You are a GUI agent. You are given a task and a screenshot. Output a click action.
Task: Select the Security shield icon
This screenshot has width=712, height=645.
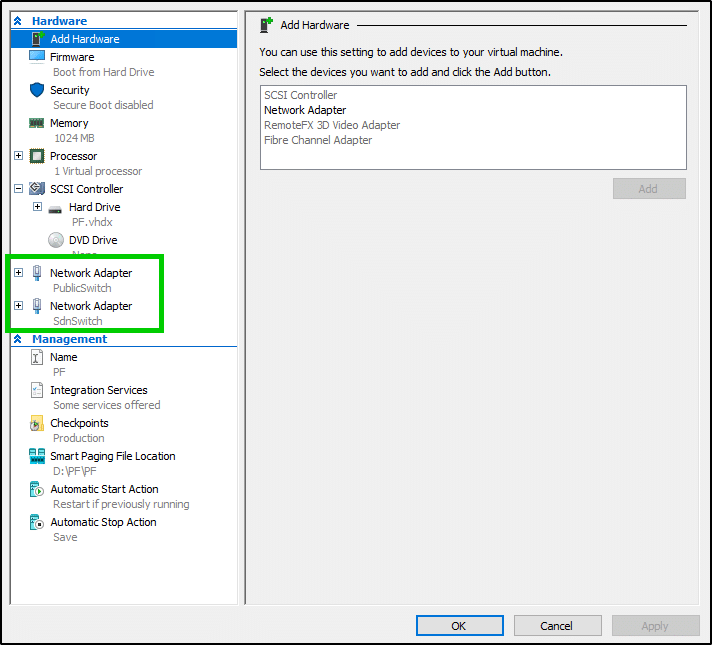coord(36,91)
